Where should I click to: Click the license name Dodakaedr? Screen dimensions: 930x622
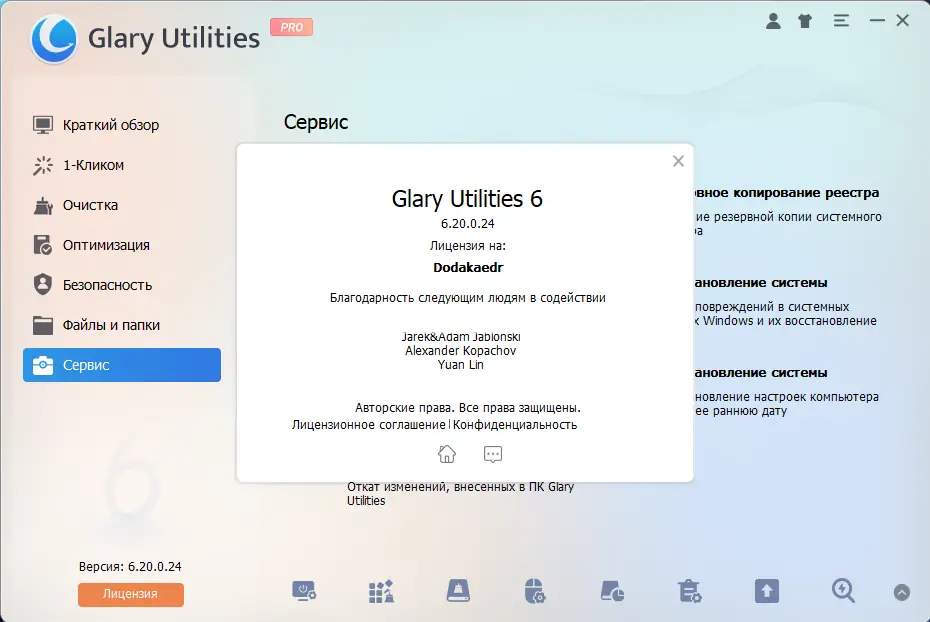[468, 267]
